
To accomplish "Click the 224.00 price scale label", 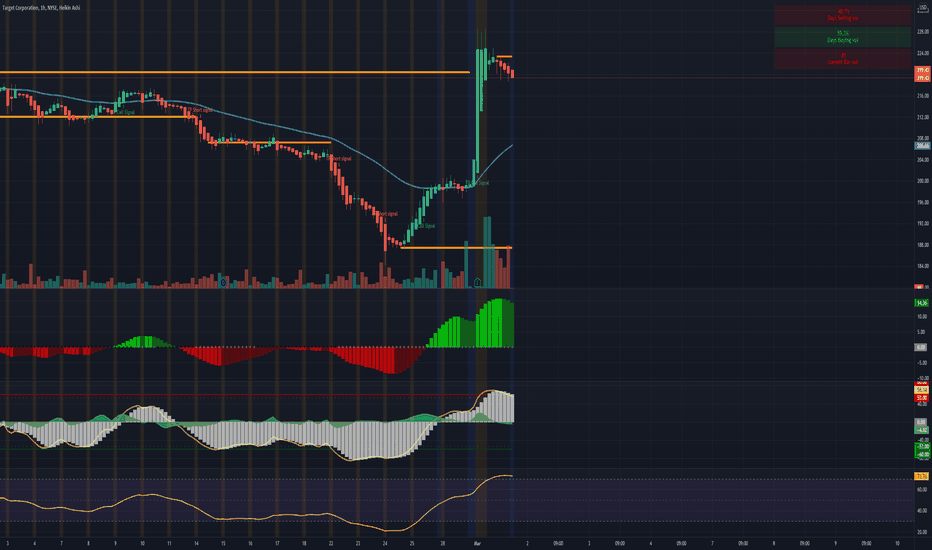I will [x=922, y=53].
